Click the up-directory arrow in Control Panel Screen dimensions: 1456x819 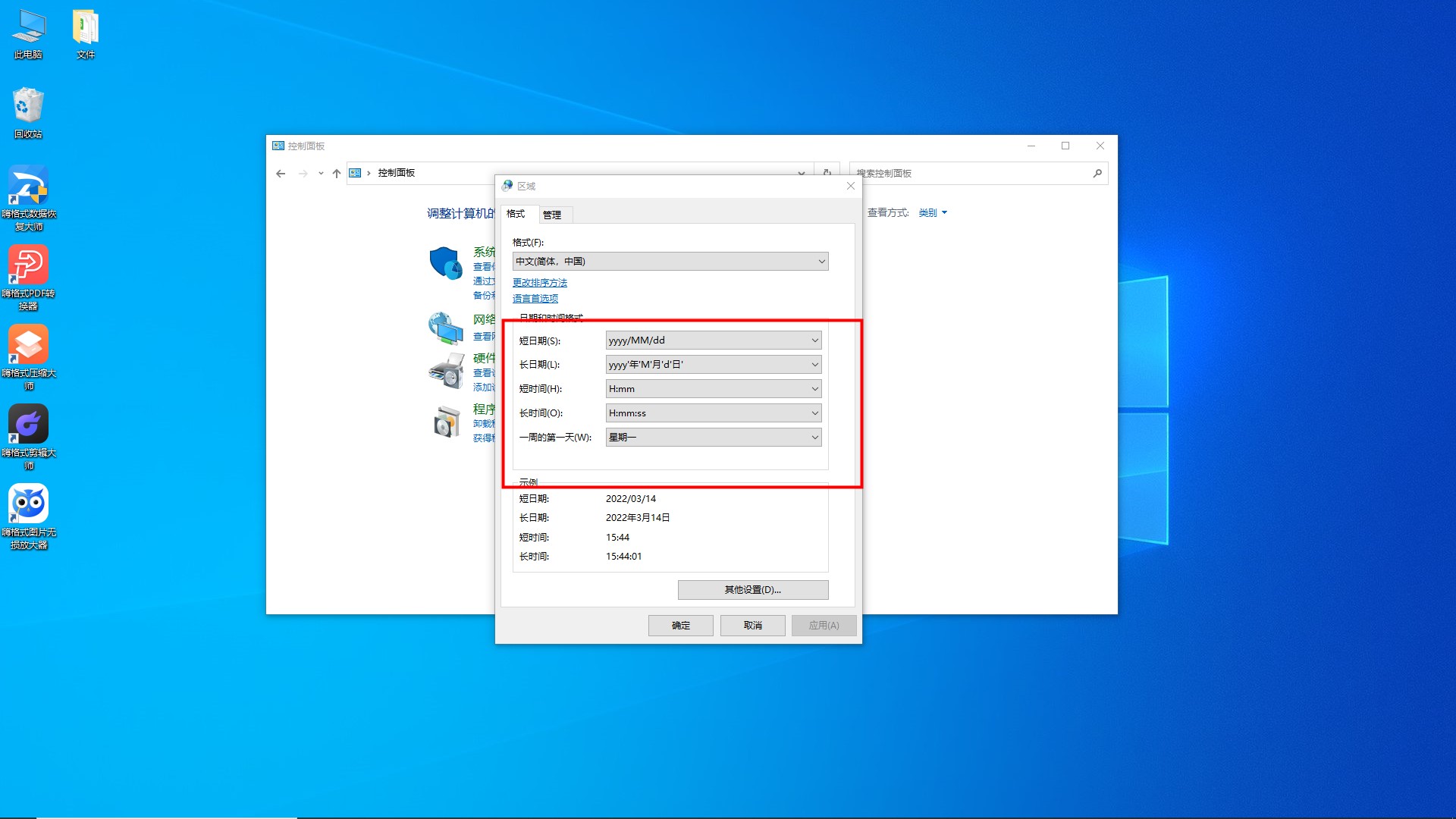click(x=337, y=174)
